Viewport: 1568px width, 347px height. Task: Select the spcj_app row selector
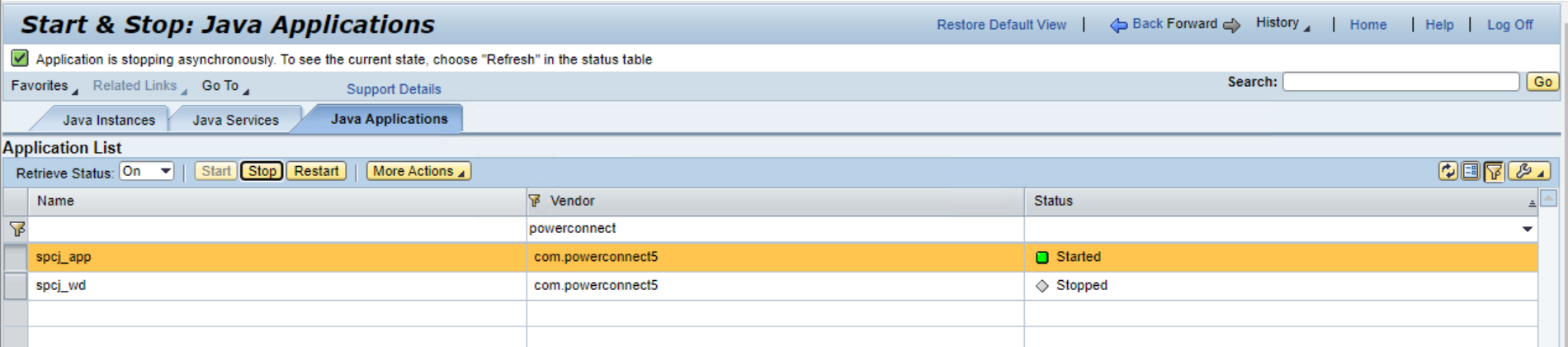[16, 257]
